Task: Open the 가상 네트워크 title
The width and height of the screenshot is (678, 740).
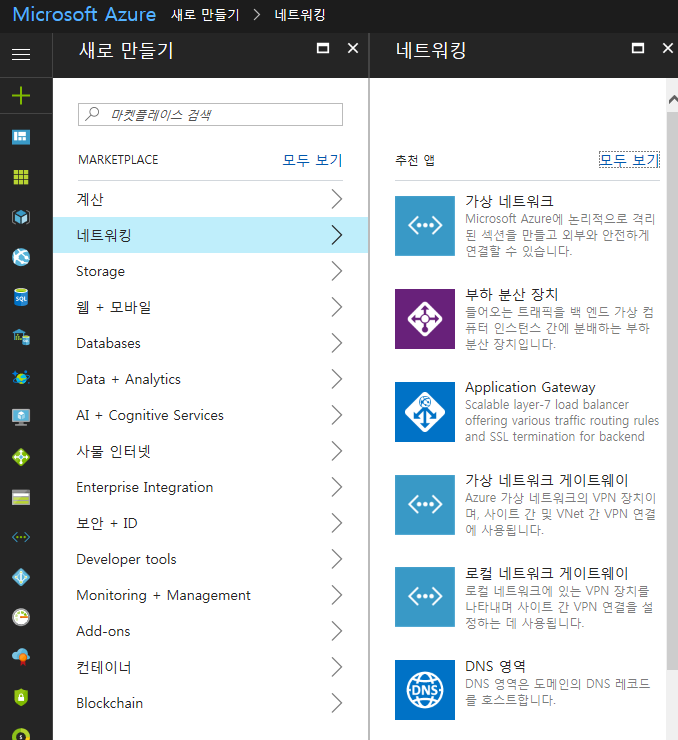Action: pyautogui.click(x=509, y=202)
